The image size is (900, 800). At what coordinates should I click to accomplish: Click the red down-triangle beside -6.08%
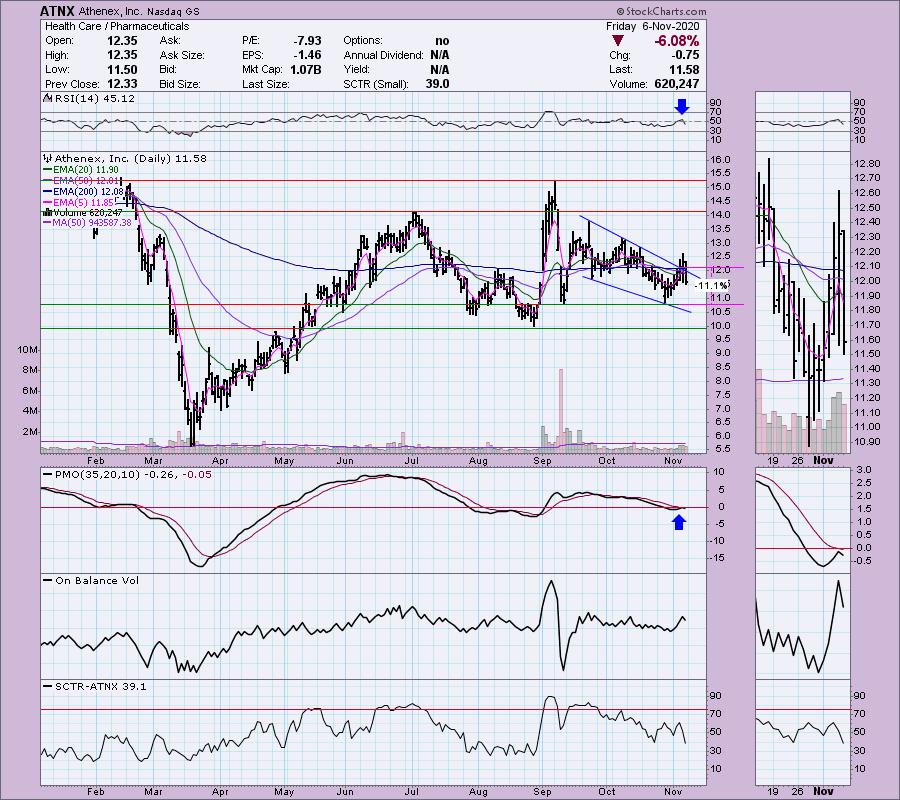coord(618,41)
